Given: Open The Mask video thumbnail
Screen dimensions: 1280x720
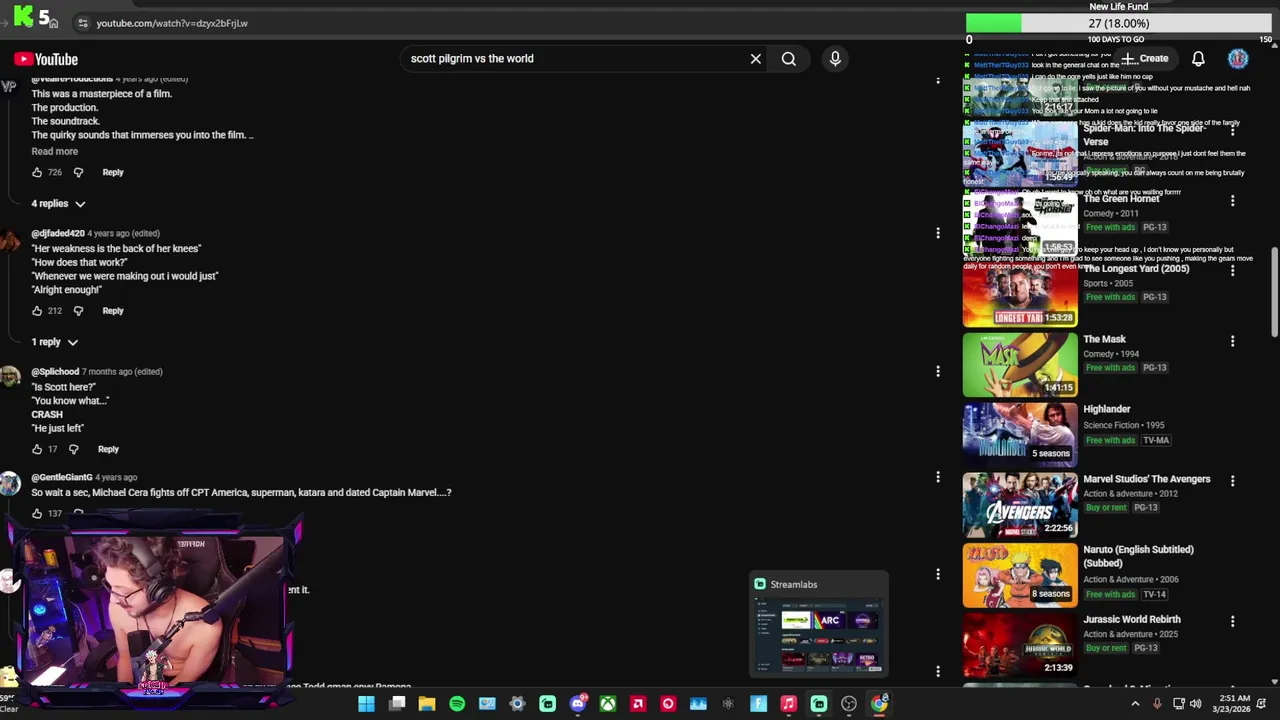Looking at the screenshot, I should pos(1020,365).
